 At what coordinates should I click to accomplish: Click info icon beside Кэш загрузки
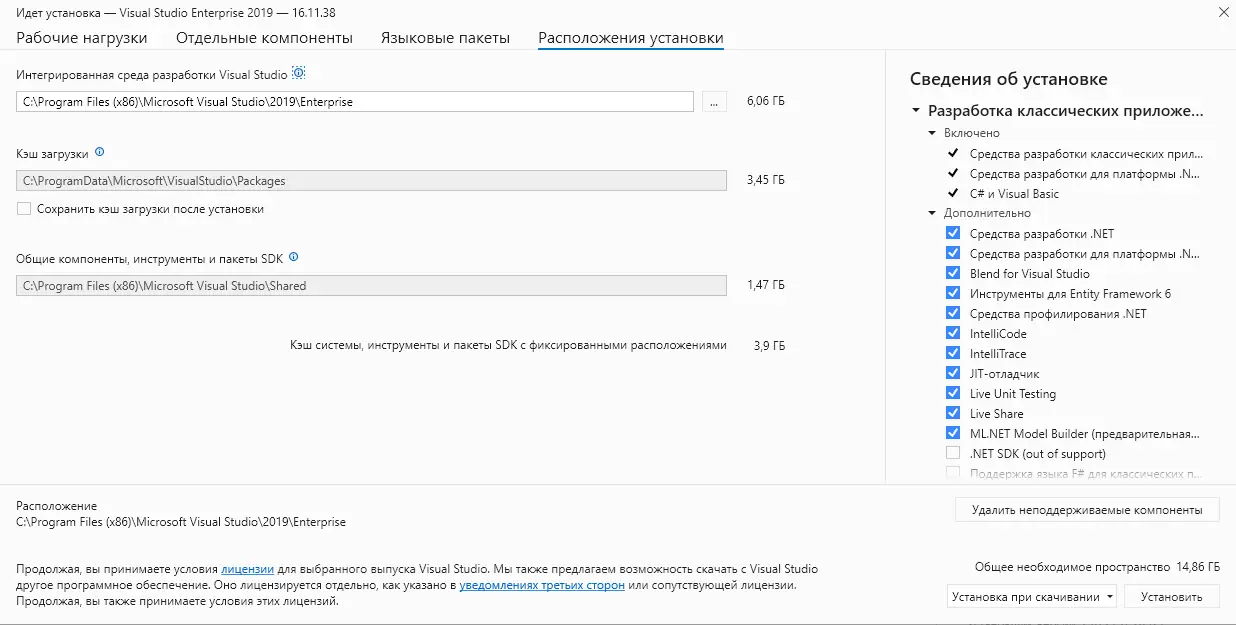[x=99, y=153]
